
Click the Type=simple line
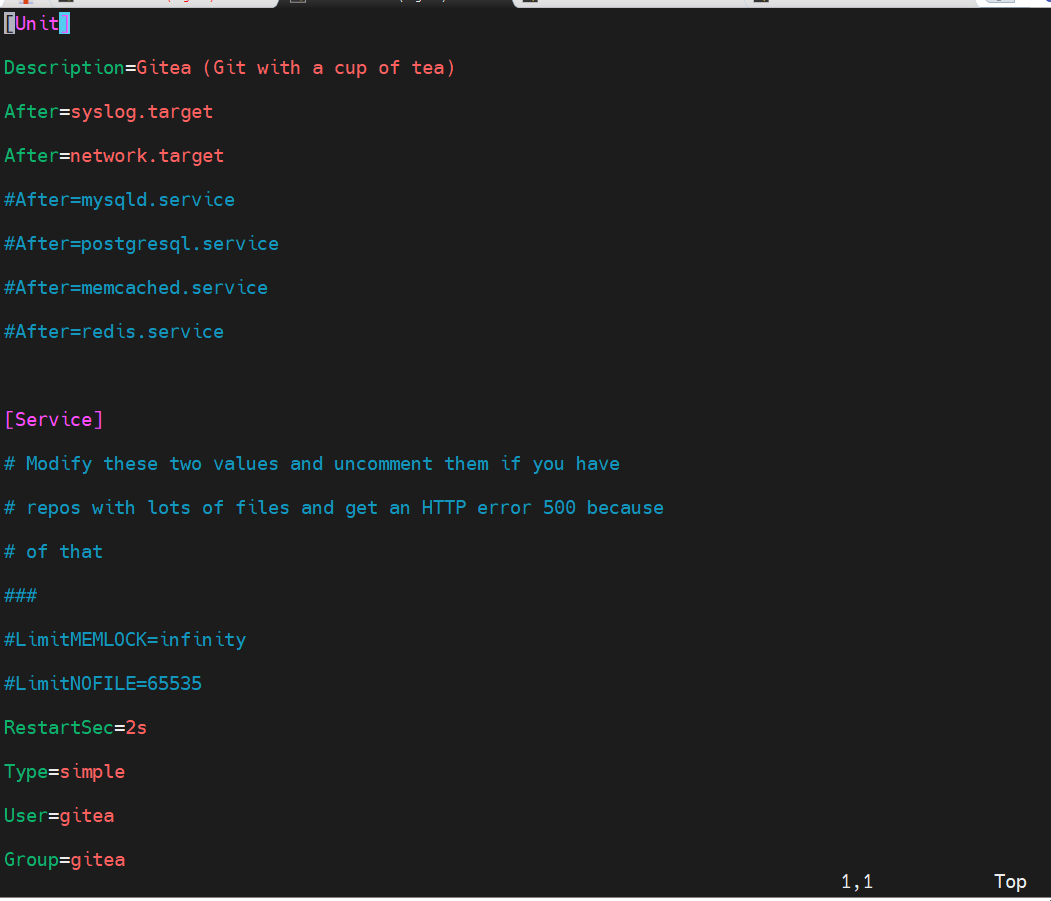pyautogui.click(x=64, y=772)
